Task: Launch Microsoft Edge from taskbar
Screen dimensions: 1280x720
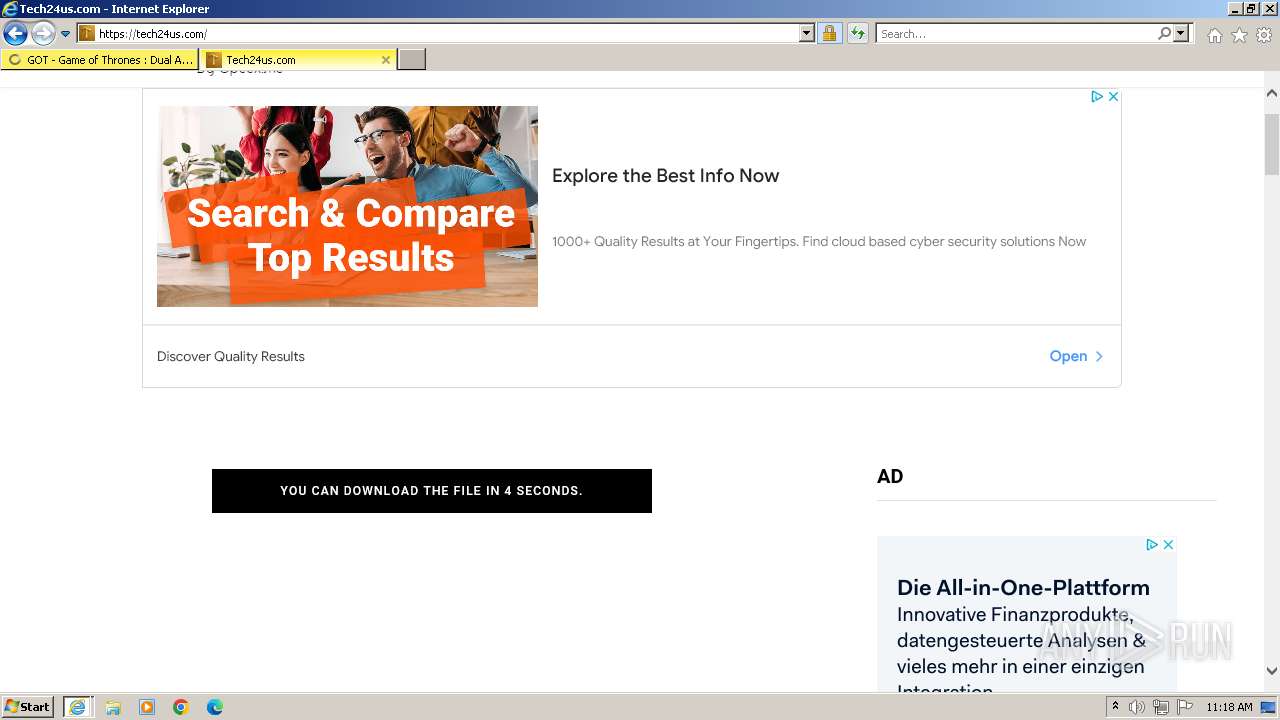Action: [x=215, y=707]
